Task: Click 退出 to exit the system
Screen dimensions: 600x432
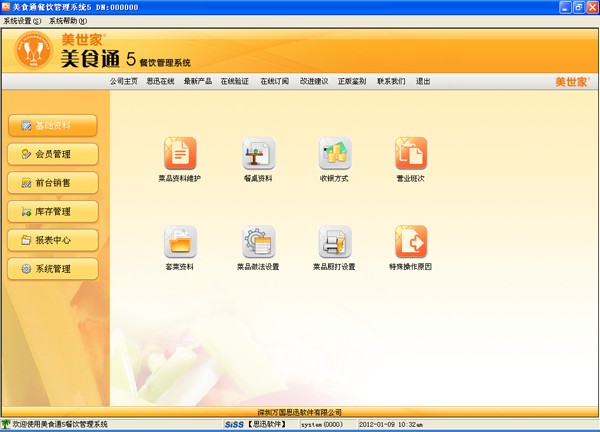Action: coord(423,81)
